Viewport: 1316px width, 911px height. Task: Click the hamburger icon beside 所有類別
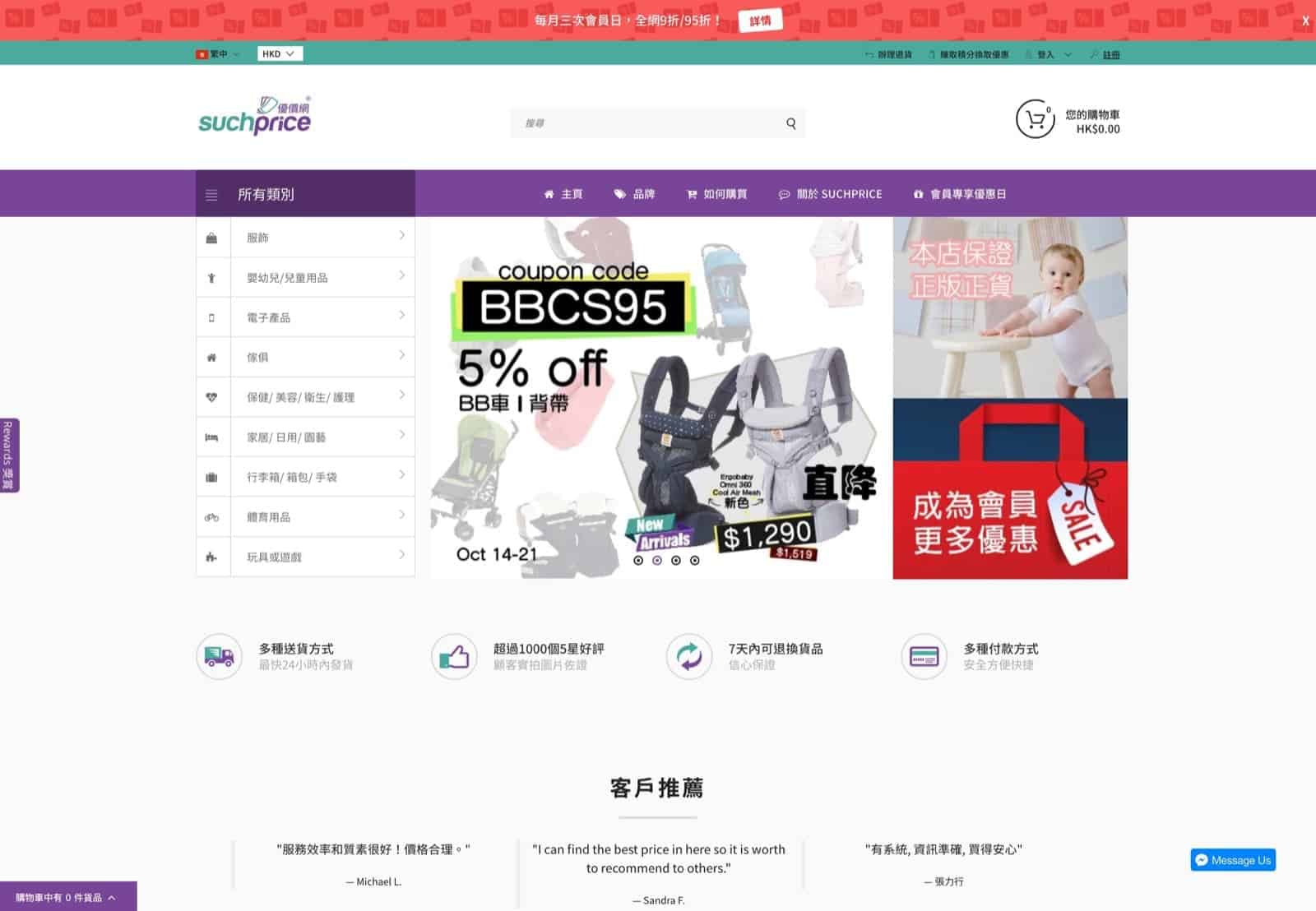pyautogui.click(x=211, y=195)
